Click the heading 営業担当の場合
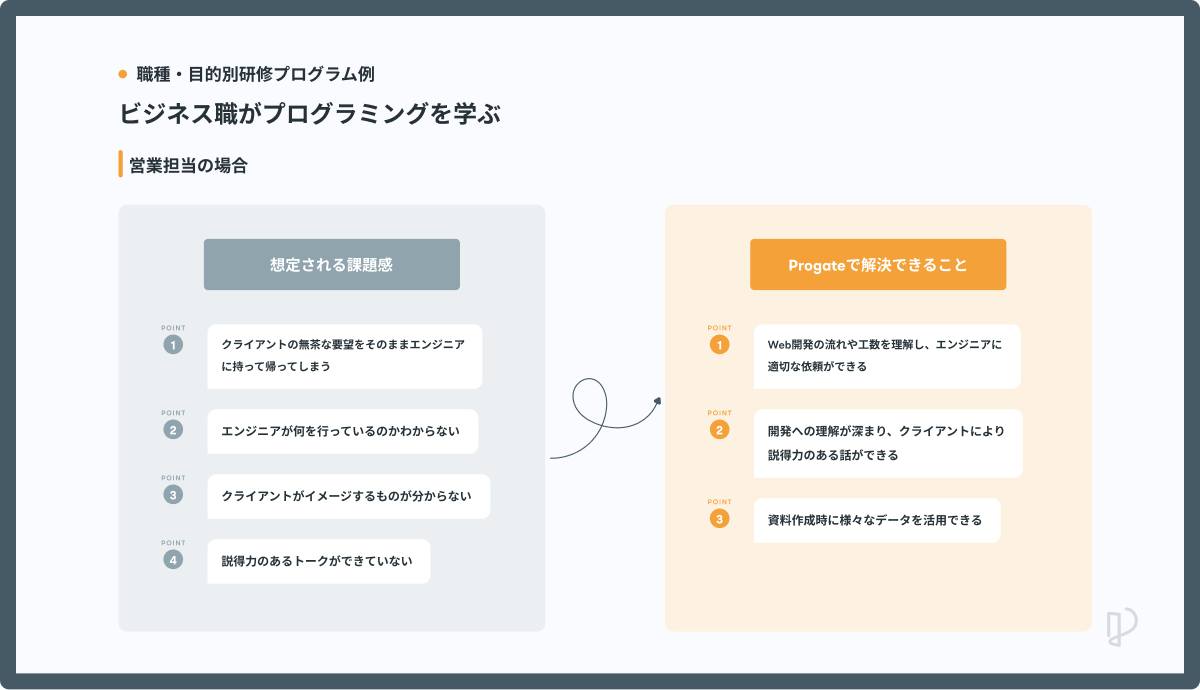1200x690 pixels. point(188,166)
